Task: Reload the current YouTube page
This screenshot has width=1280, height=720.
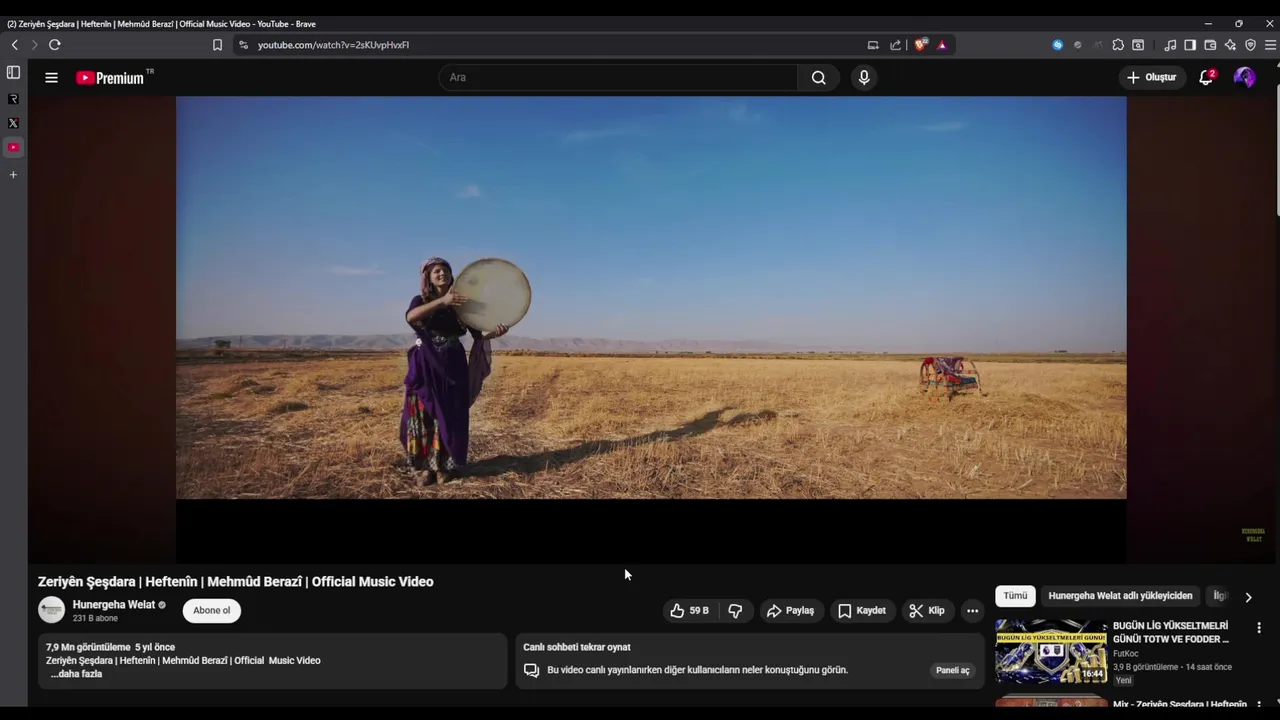Action: [55, 45]
